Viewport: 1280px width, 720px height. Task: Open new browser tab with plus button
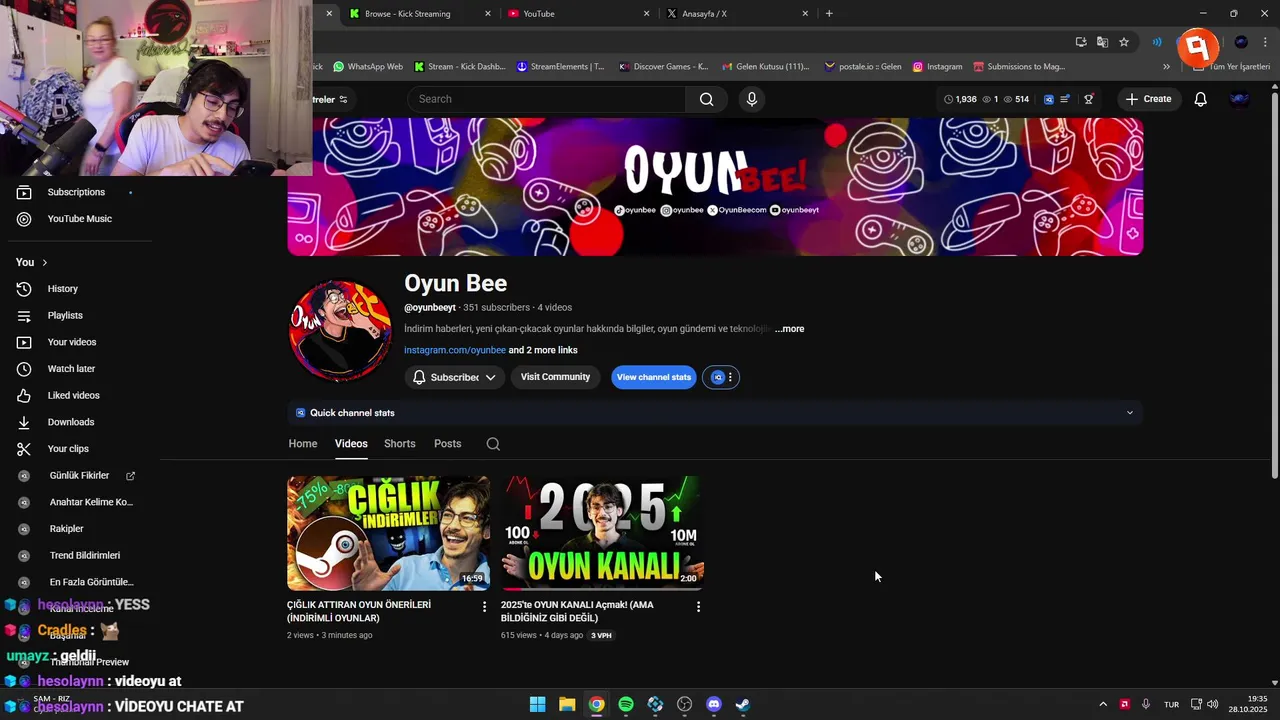829,14
